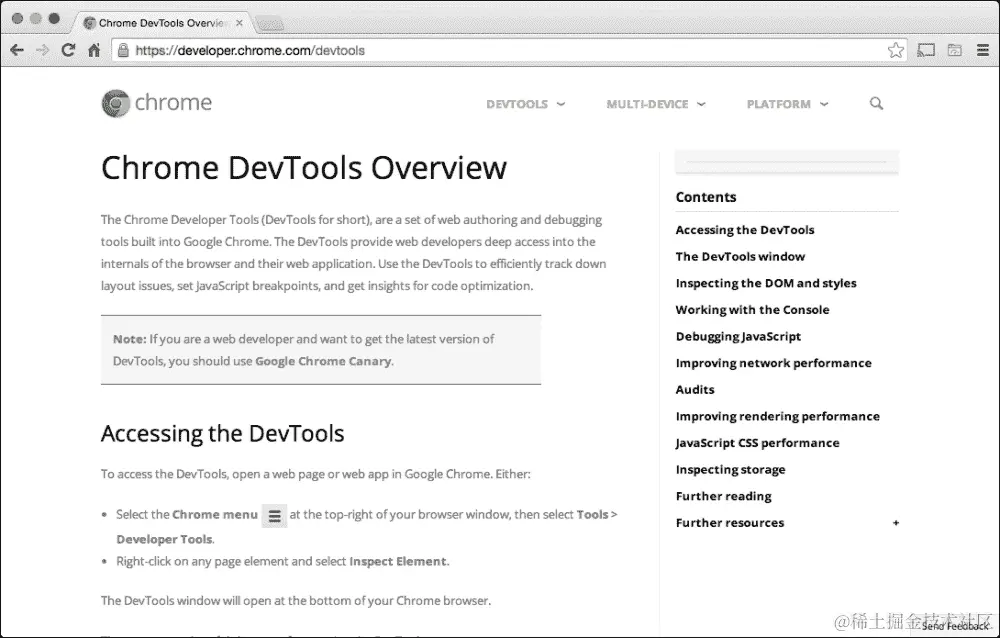The image size is (1000, 638).
Task: Expand the MULTI-DEVICE navigation dropdown
Action: point(656,104)
